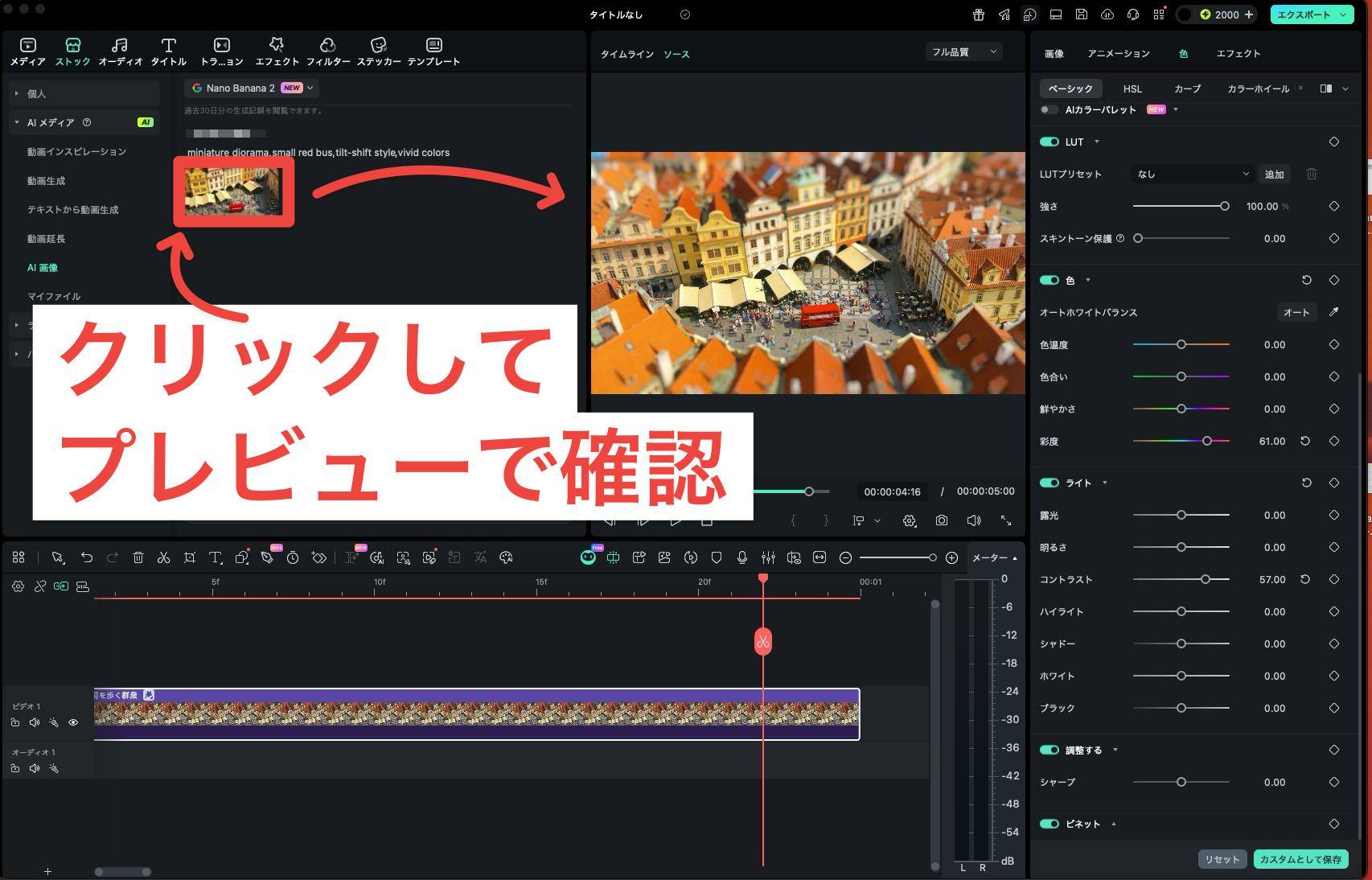1372x880 pixels.
Task: Open the フル品質 quality dropdown
Action: [963, 52]
